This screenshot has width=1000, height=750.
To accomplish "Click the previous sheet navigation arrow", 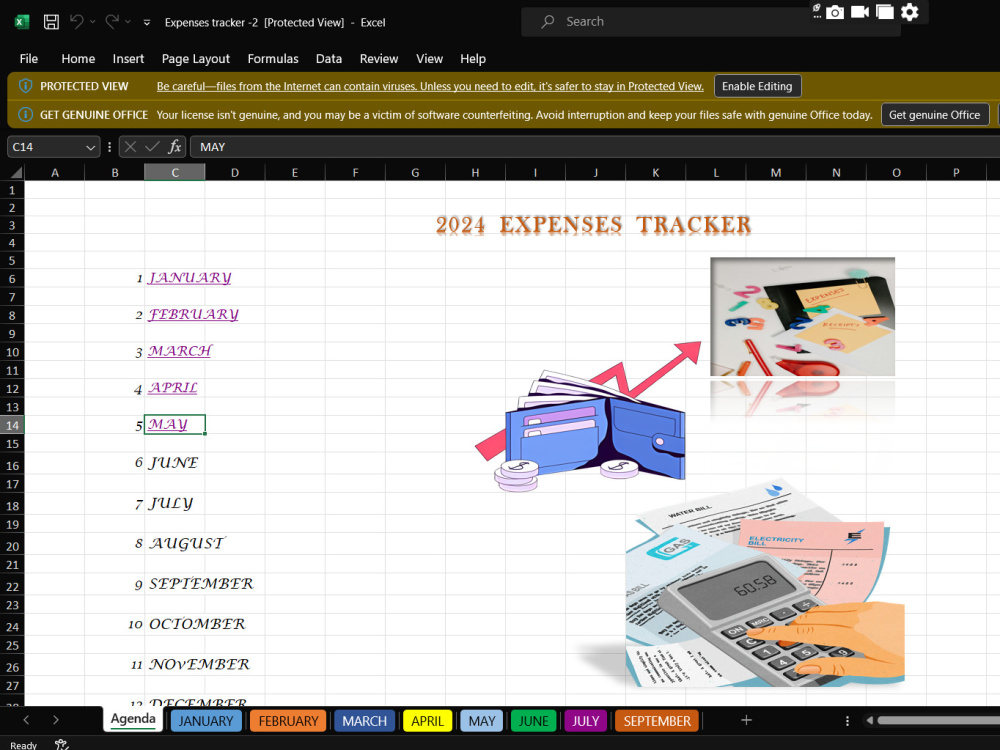I will pyautogui.click(x=26, y=720).
